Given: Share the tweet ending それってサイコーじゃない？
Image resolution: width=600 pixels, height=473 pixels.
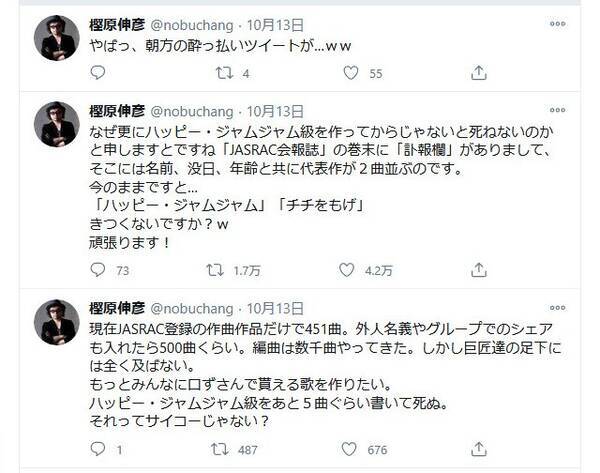Looking at the screenshot, I should 478,449.
